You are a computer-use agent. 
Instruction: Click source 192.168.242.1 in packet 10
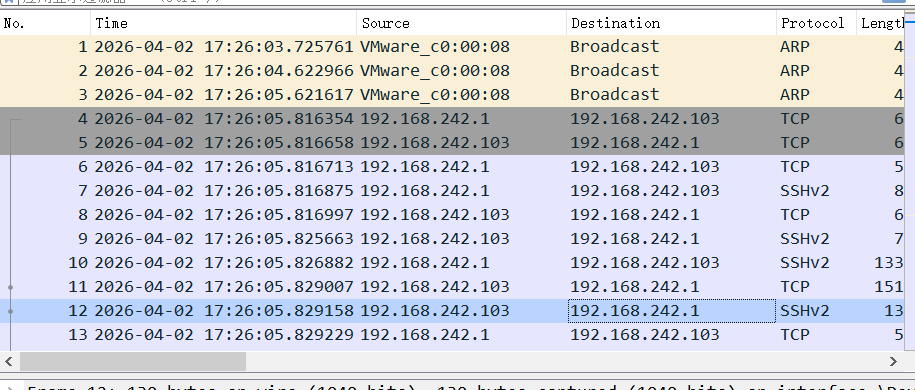click(424, 263)
